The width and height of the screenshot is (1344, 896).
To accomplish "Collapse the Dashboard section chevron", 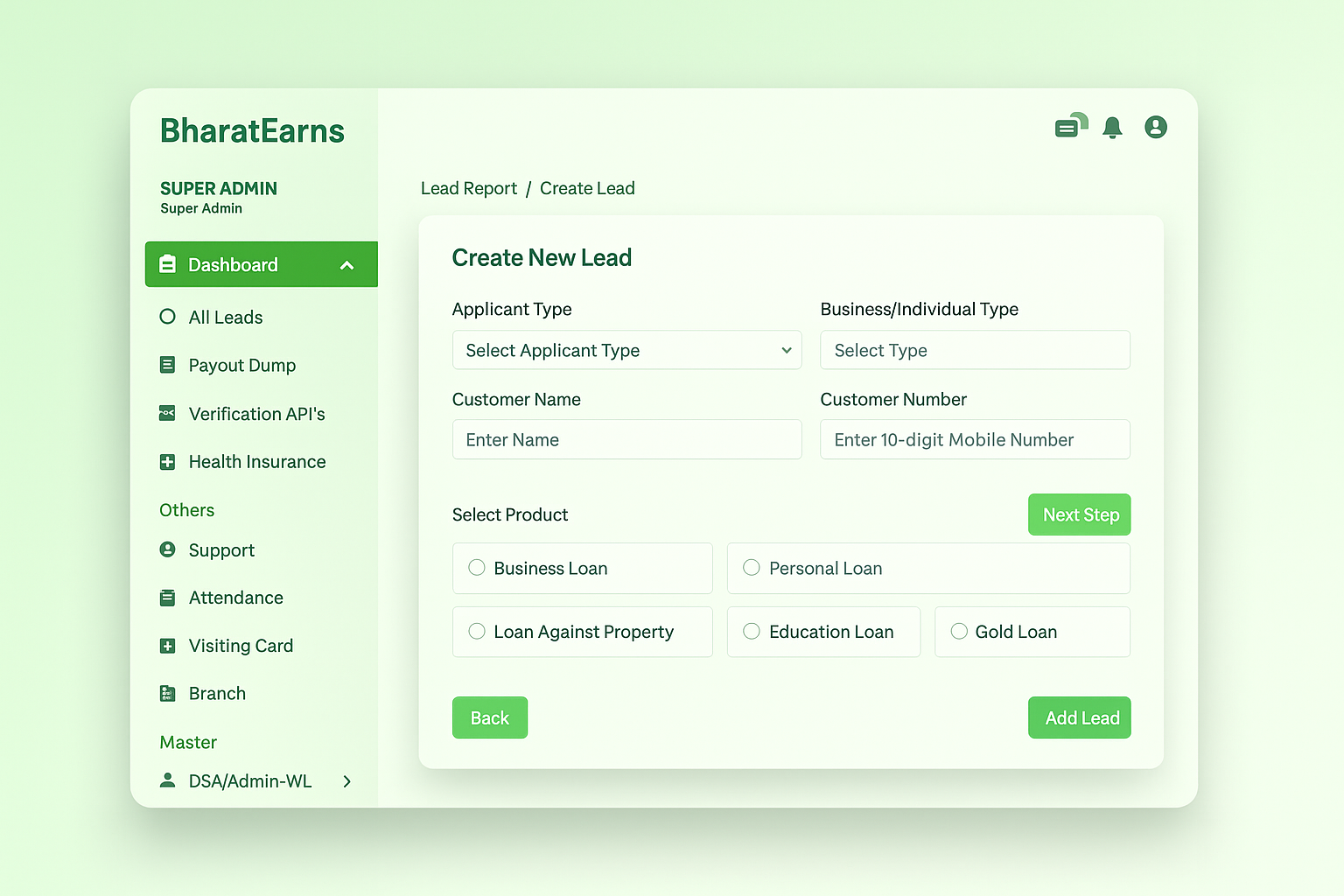I will pyautogui.click(x=346, y=263).
